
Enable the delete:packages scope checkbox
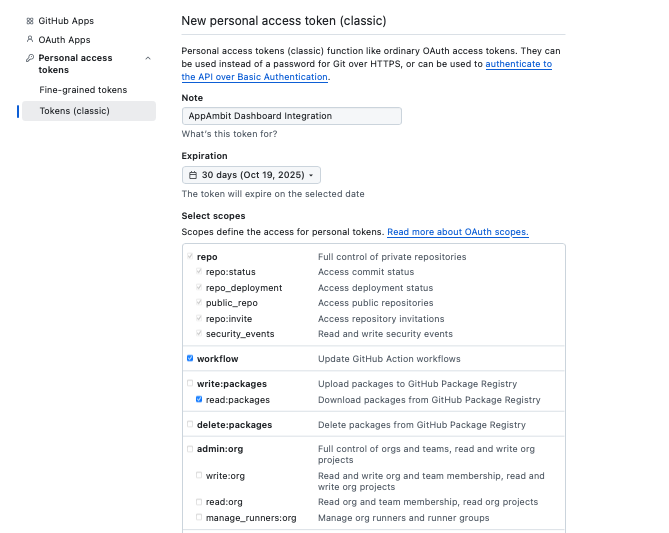tap(190, 425)
